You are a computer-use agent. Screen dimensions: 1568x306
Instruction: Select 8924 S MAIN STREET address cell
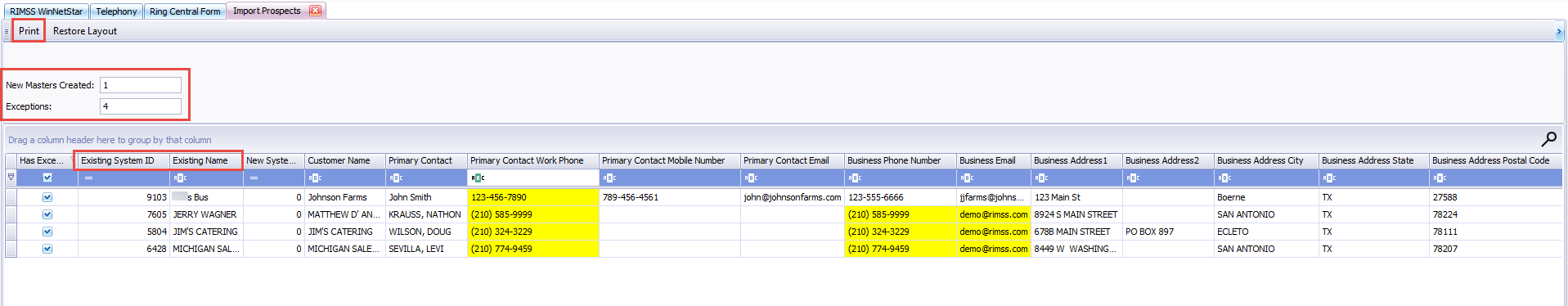click(1076, 214)
